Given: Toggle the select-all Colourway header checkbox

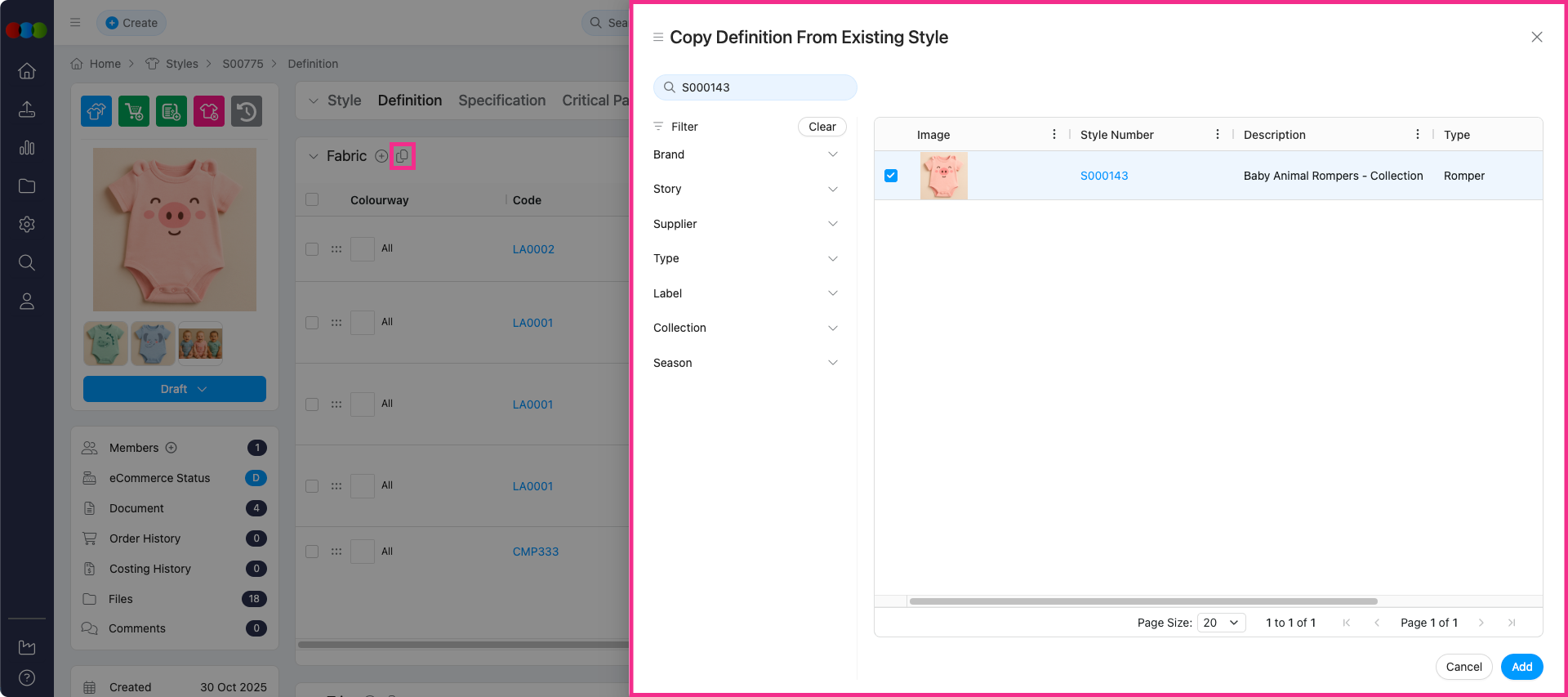Looking at the screenshot, I should pyautogui.click(x=312, y=200).
